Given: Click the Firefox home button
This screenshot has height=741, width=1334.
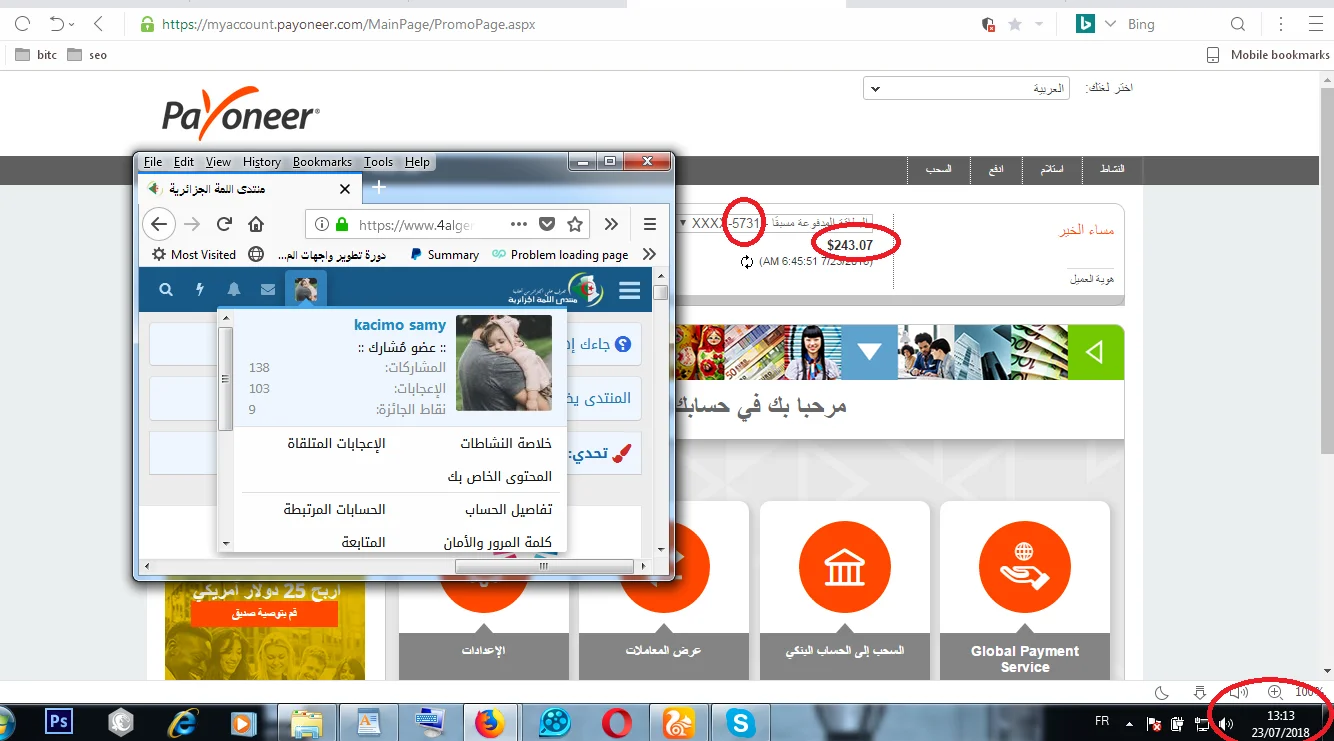Looking at the screenshot, I should (x=256, y=224).
